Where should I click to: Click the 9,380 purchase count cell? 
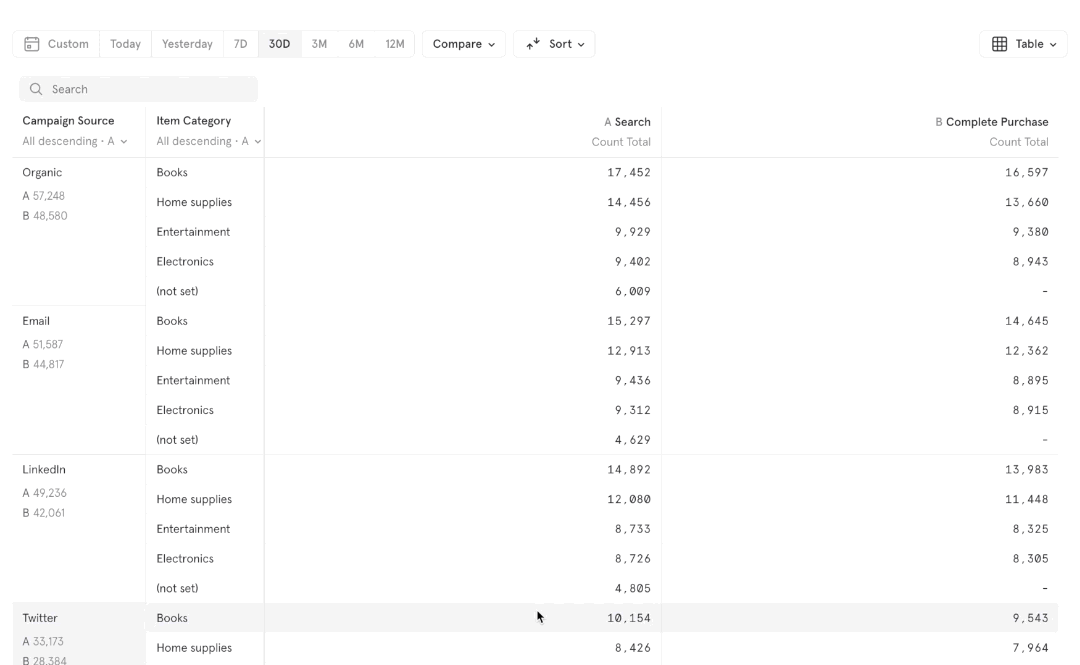(1030, 232)
